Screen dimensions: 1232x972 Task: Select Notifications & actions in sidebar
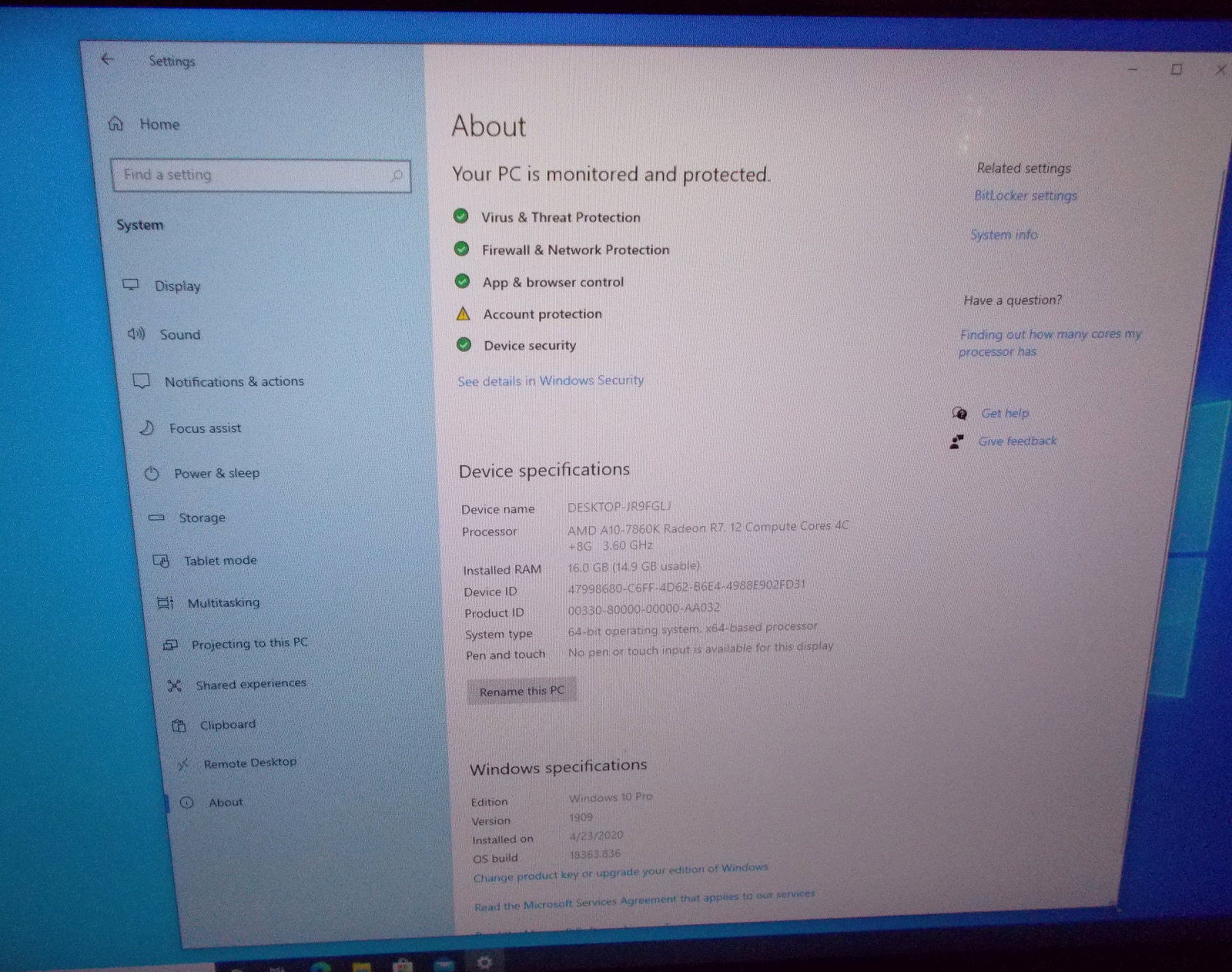point(233,381)
